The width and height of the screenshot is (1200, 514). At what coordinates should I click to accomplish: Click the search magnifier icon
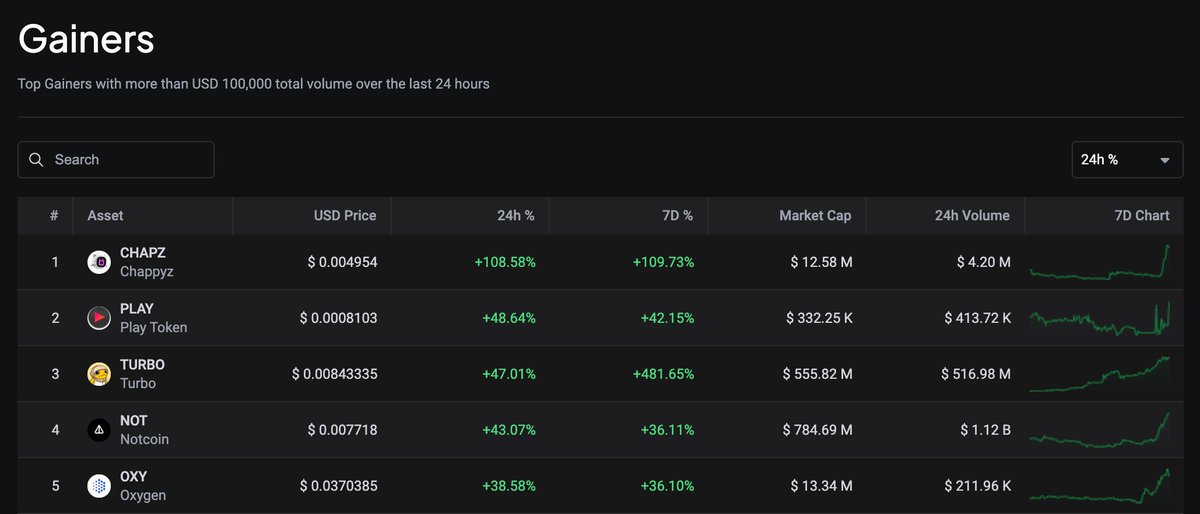pyautogui.click(x=36, y=160)
